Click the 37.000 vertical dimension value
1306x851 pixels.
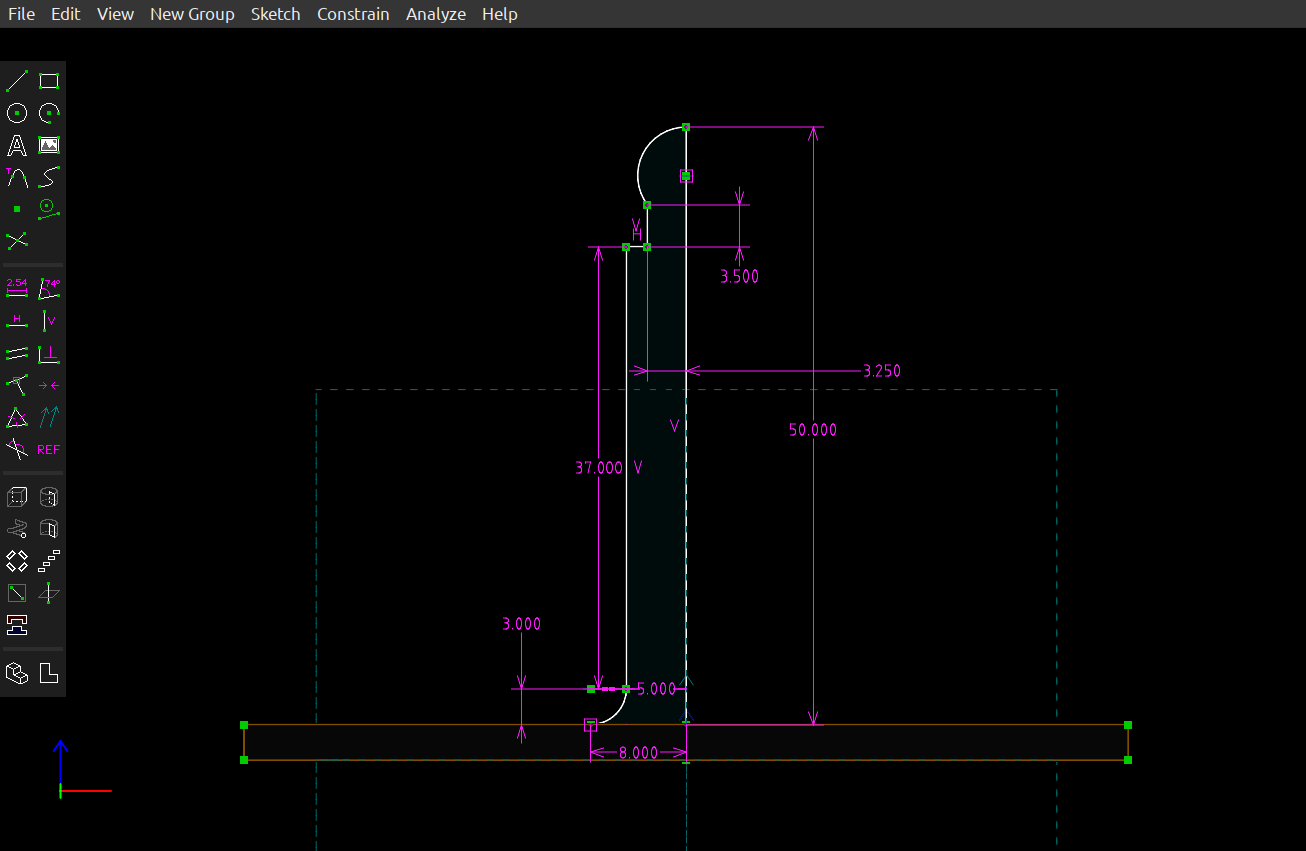[598, 467]
